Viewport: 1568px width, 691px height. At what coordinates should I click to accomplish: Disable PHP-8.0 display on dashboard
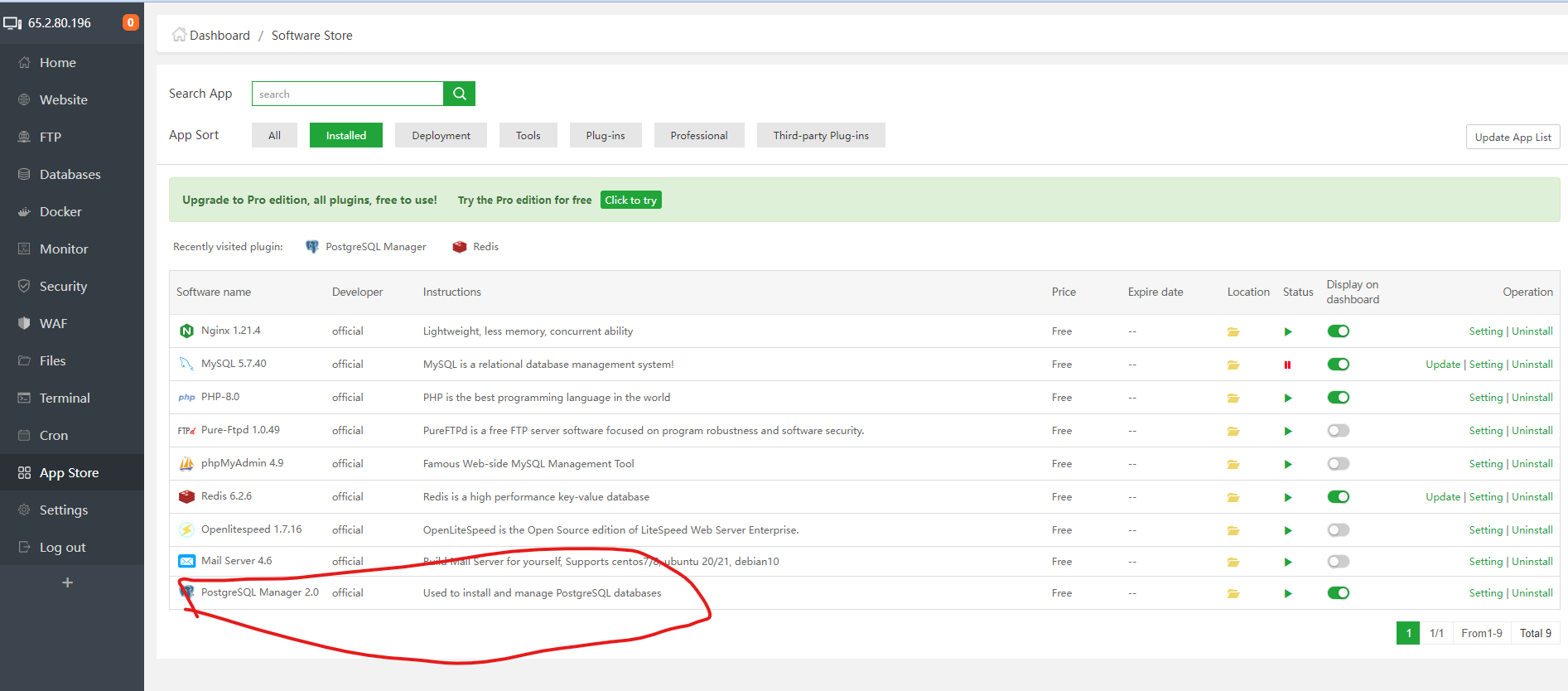point(1339,398)
